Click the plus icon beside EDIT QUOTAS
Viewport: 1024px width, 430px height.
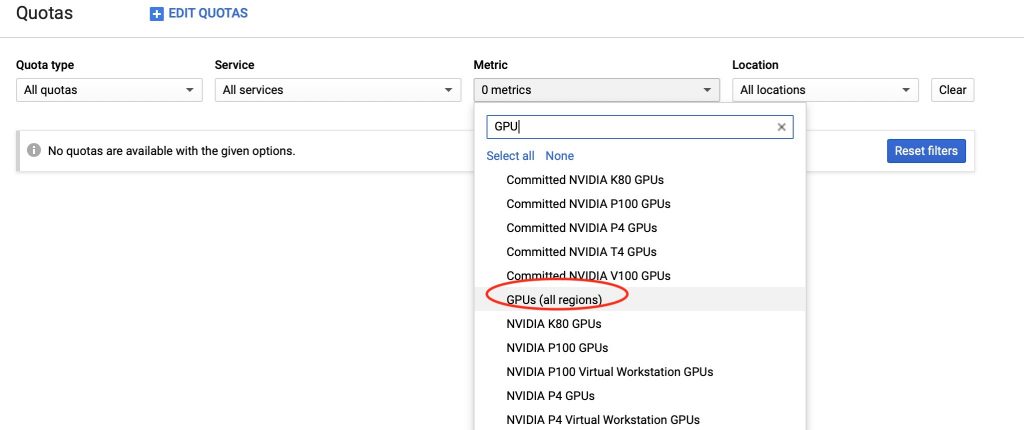coord(157,14)
